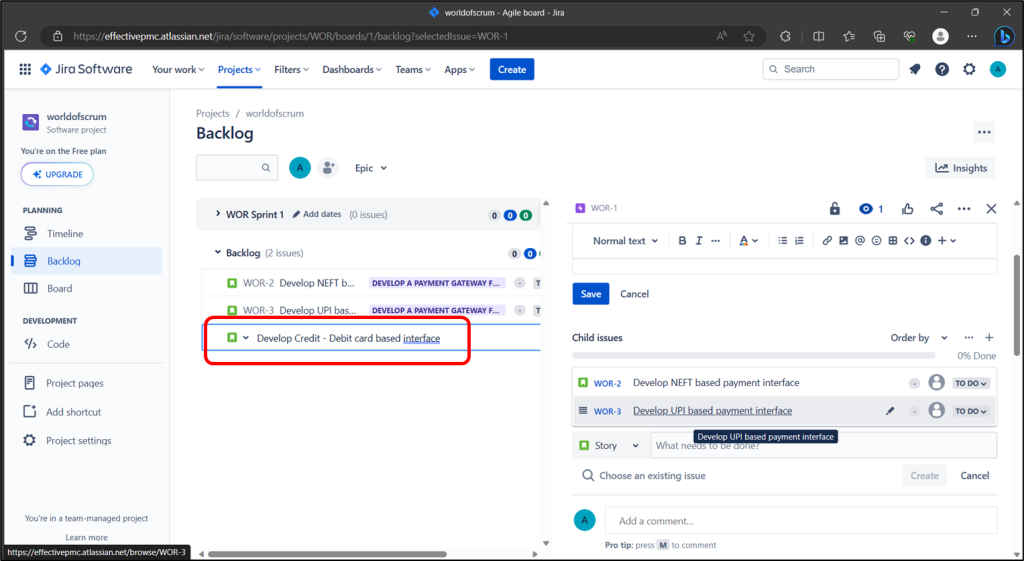
Task: Click the issue panel vertical scrollbar
Action: (1016, 305)
